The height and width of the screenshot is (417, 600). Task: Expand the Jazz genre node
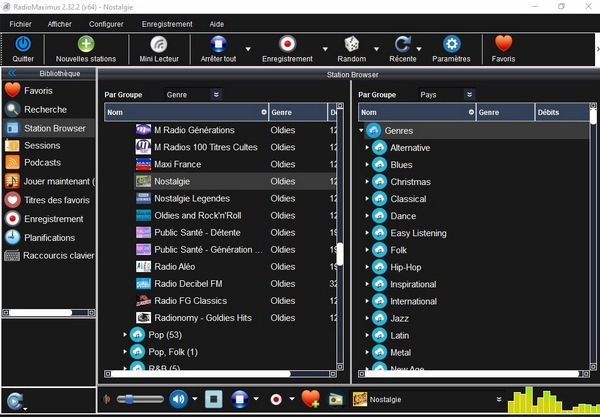(x=367, y=318)
